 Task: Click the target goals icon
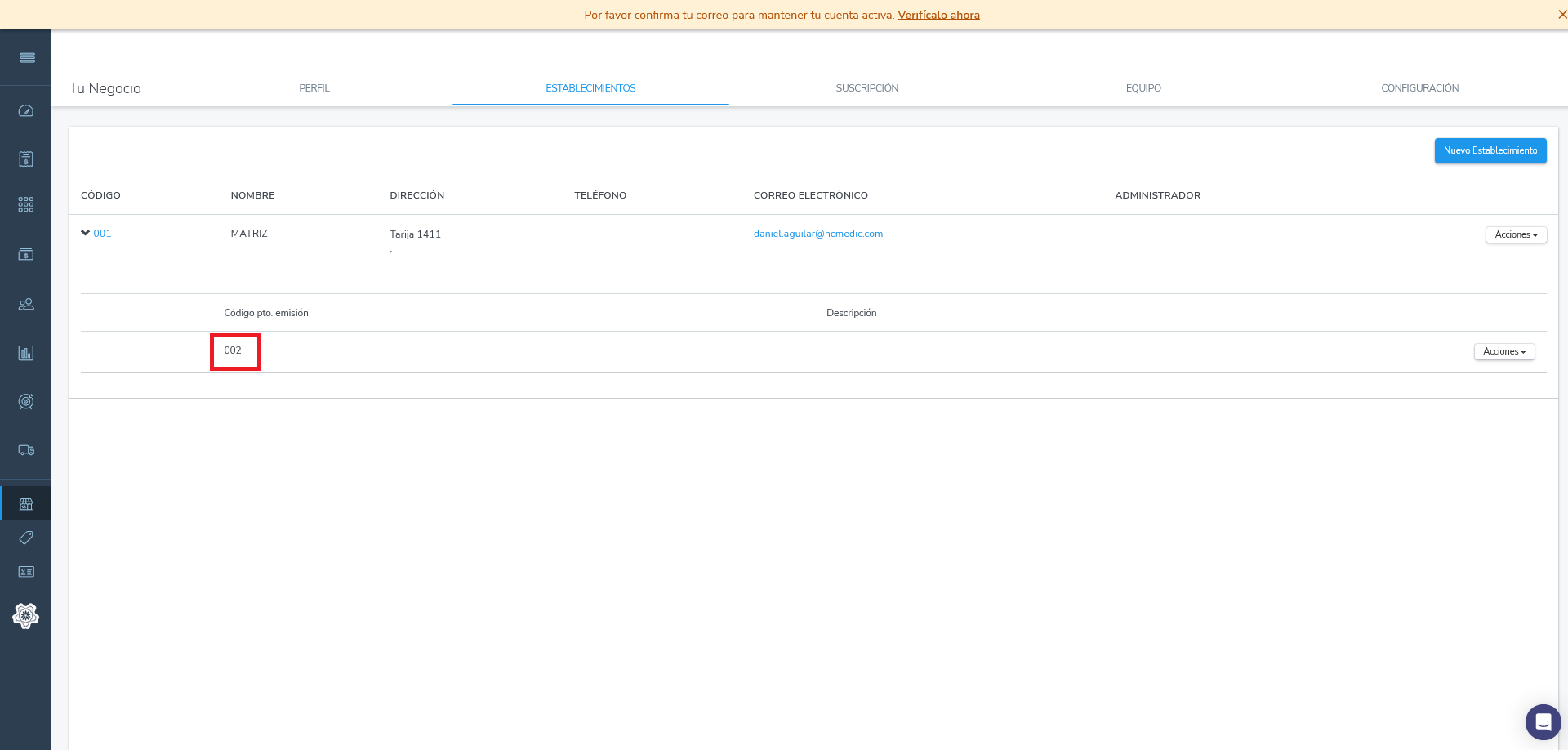tap(26, 401)
